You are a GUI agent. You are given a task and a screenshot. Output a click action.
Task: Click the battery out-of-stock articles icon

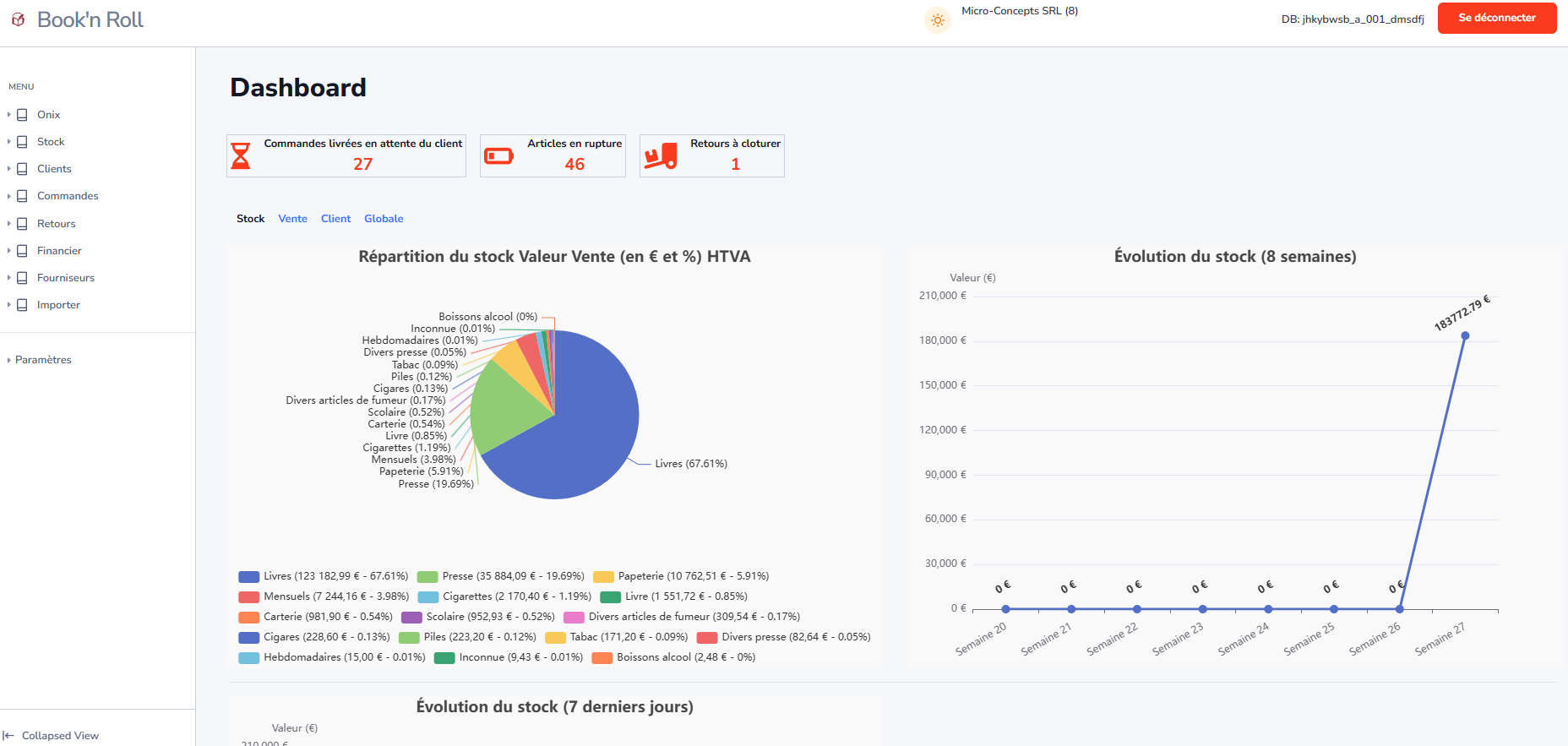pos(498,156)
